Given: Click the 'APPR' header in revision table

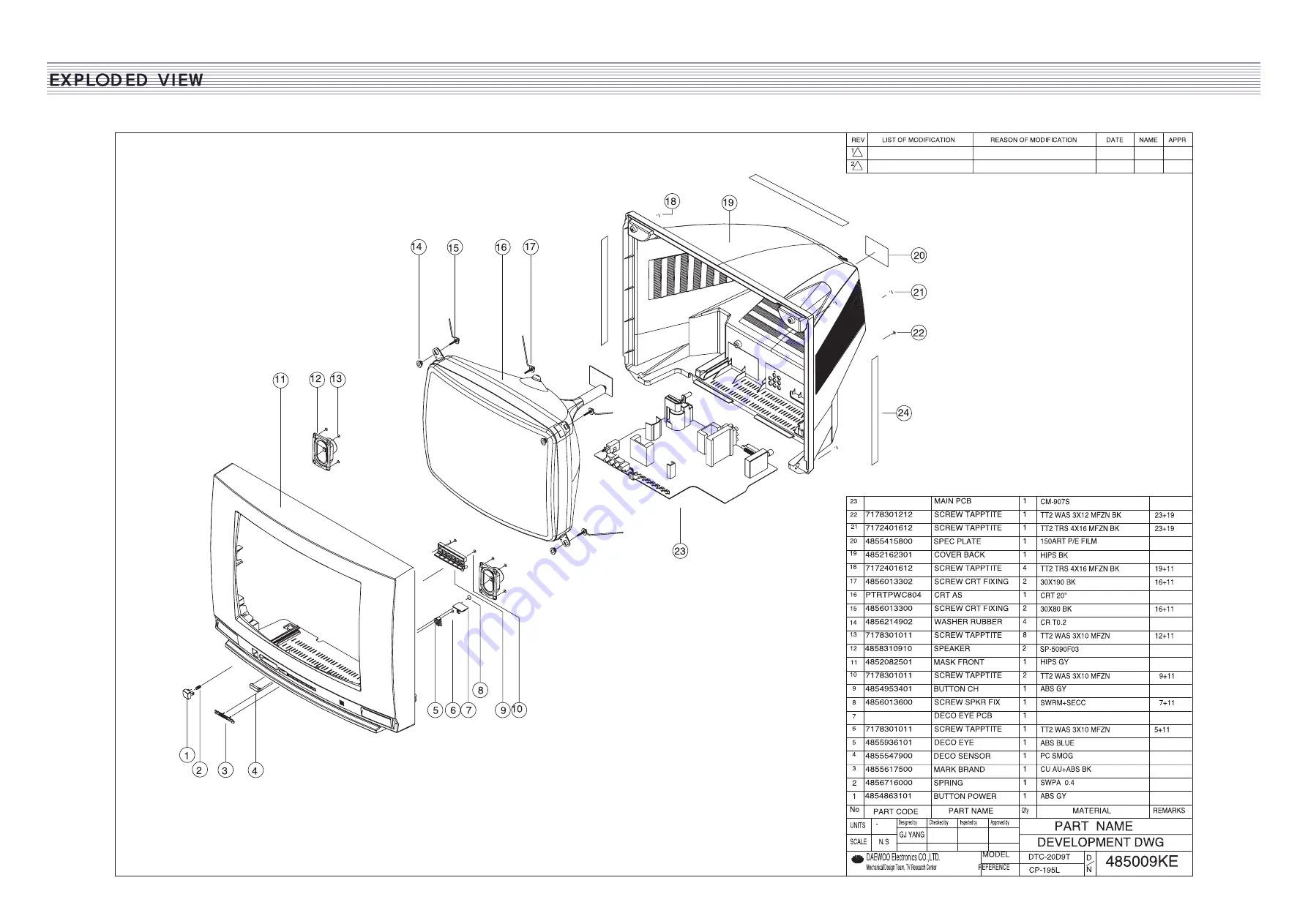Looking at the screenshot, I should tap(1177, 140).
